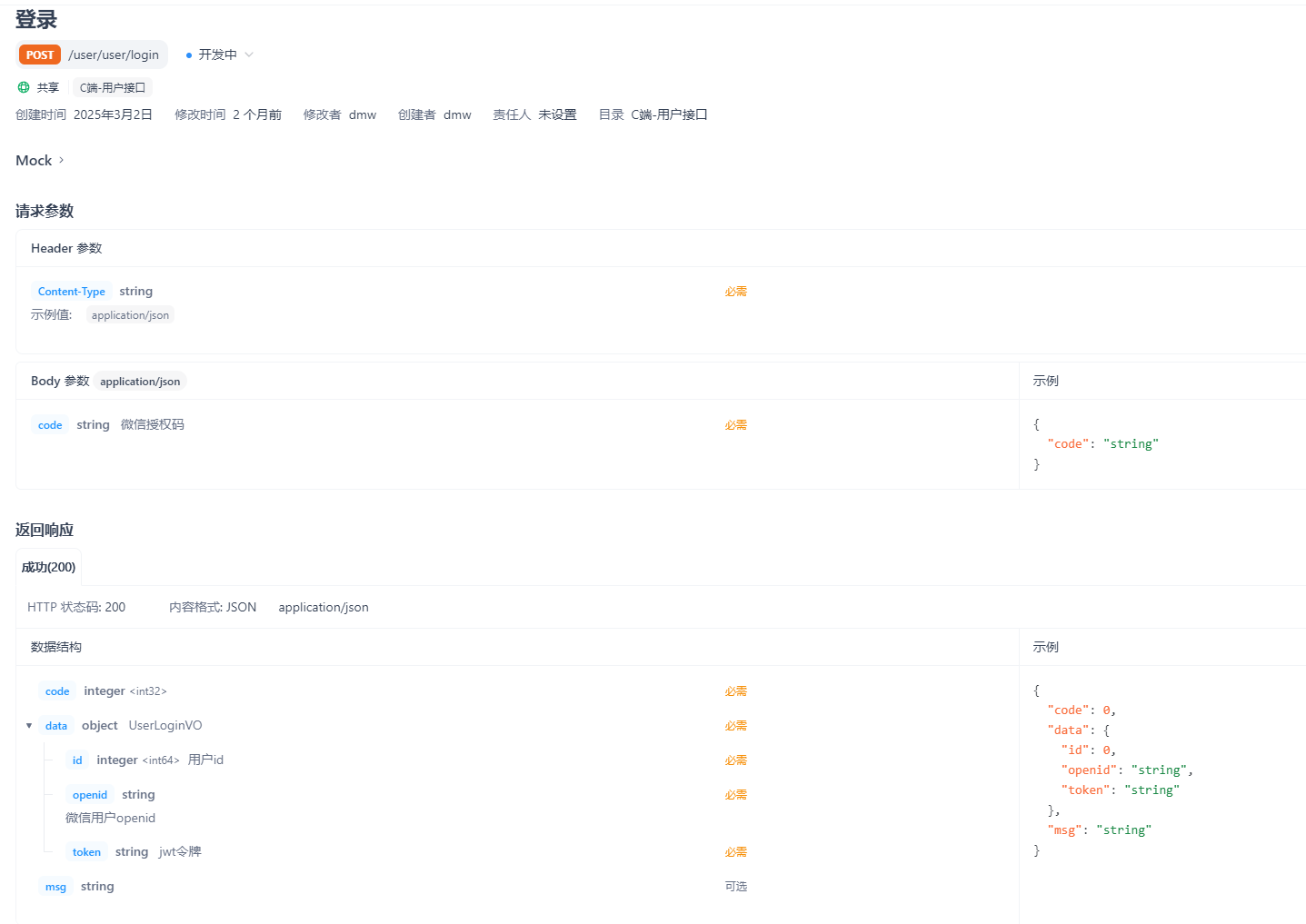Click the 内容格式: JSON label
The width and height of the screenshot is (1306, 924).
click(x=213, y=607)
